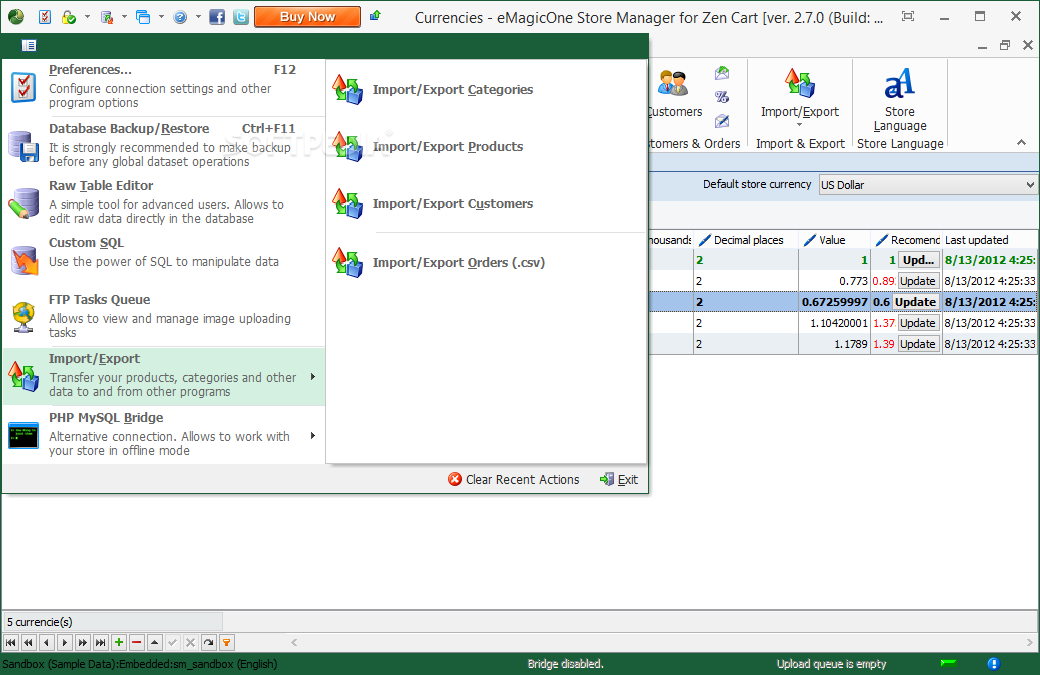The height and width of the screenshot is (675, 1040).
Task: Go to last record navigation button
Action: [x=100, y=643]
